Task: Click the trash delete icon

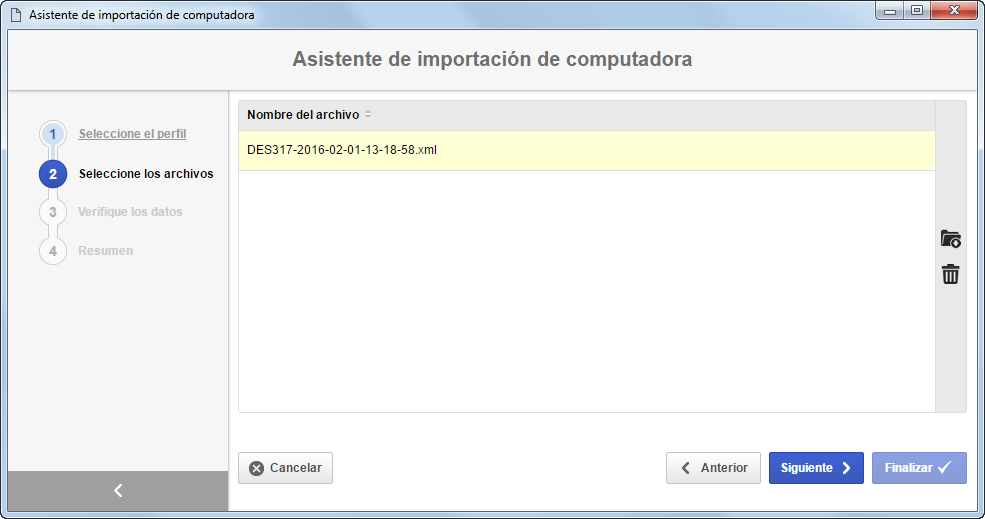Action: pos(950,274)
